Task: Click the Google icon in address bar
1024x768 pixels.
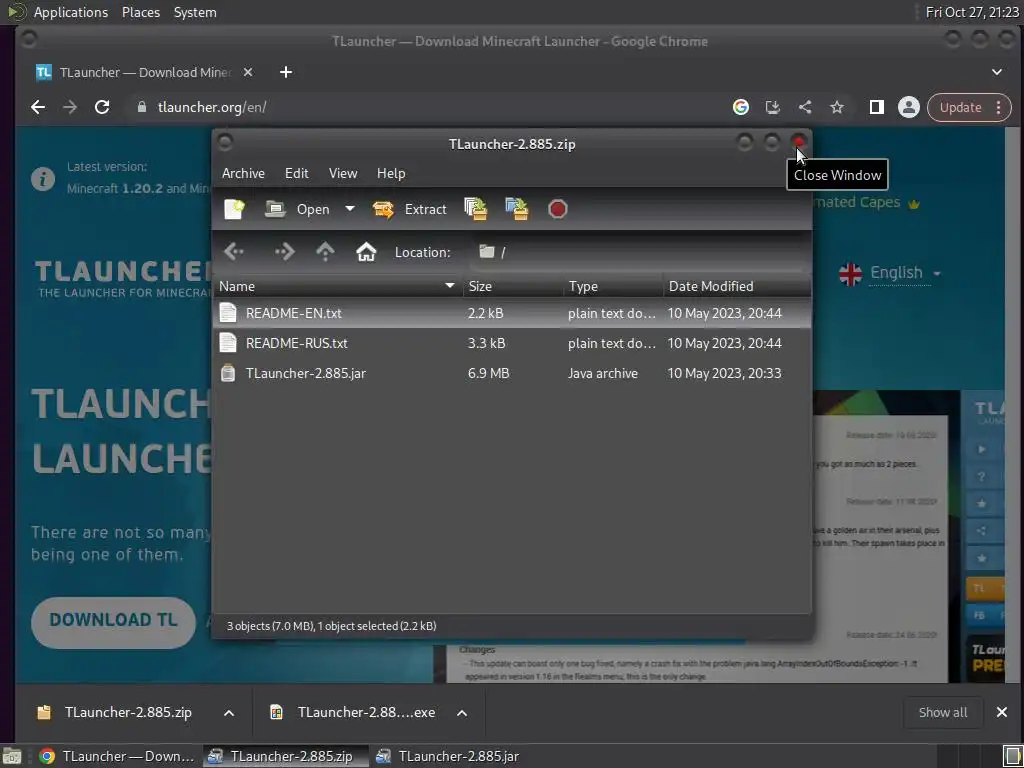Action: click(741, 107)
